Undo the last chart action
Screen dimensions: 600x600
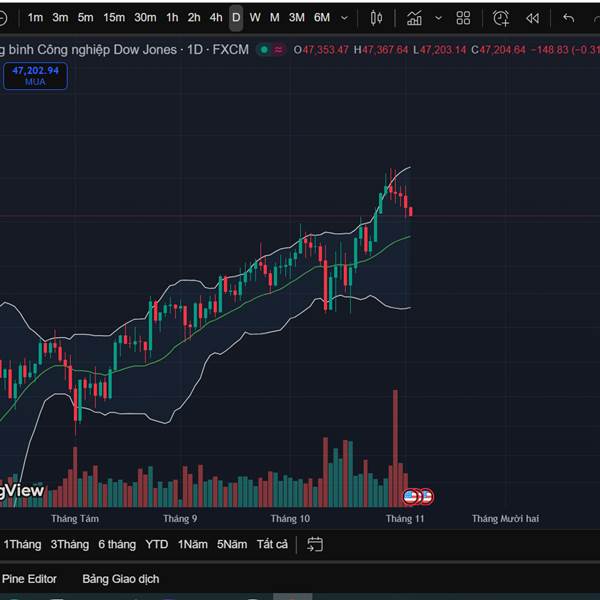point(569,18)
